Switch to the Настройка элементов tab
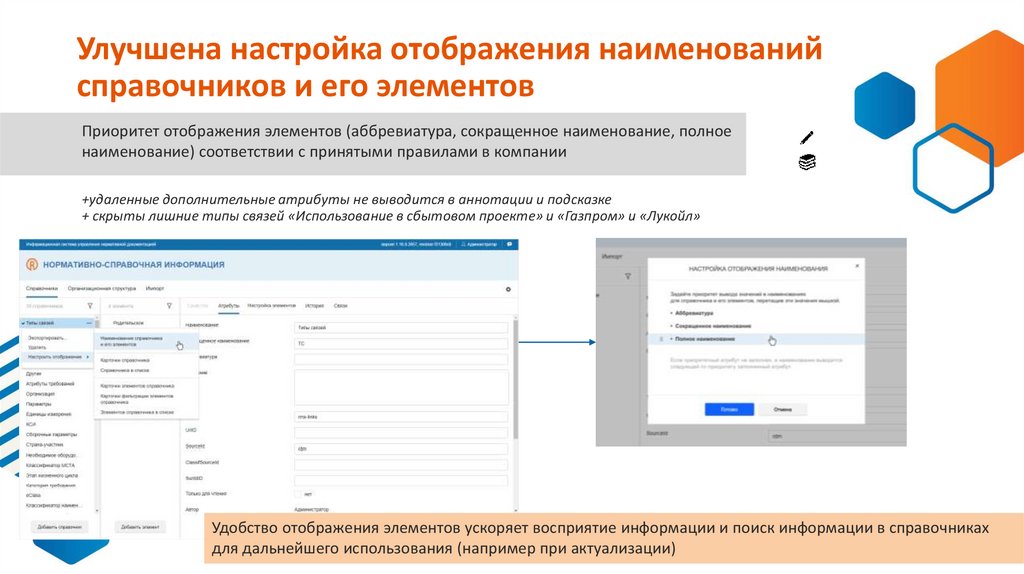Image resolution: width=1024 pixels, height=574 pixels. [272, 306]
